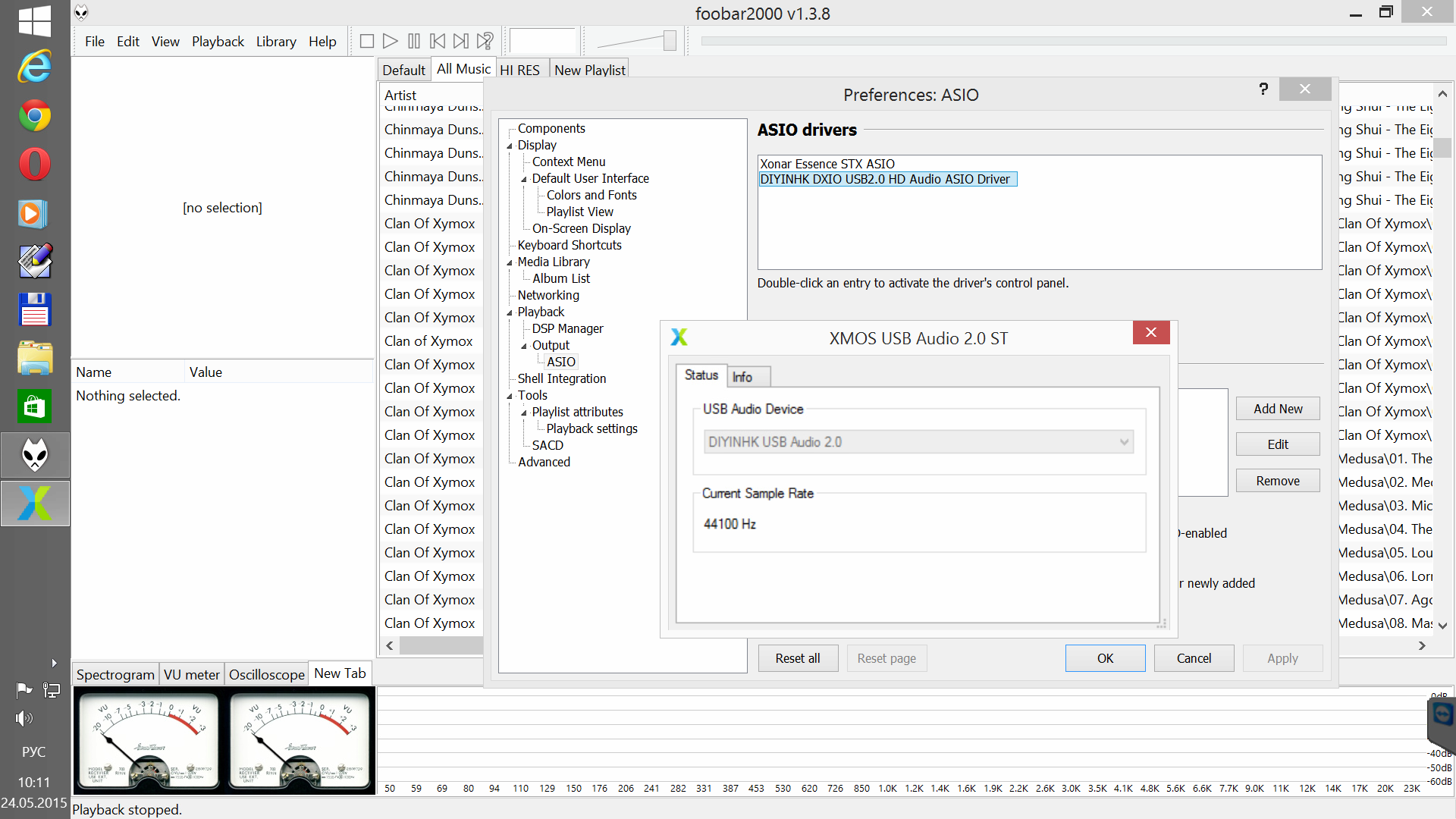Open the File menu
1456x819 pixels.
[x=95, y=41]
